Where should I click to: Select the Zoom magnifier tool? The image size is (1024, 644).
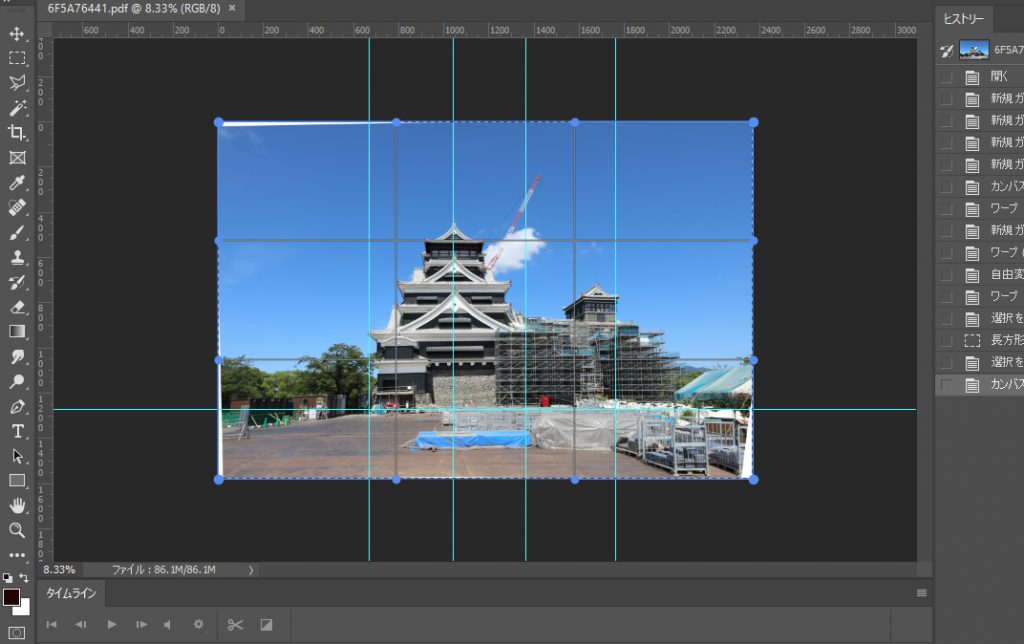point(17,530)
